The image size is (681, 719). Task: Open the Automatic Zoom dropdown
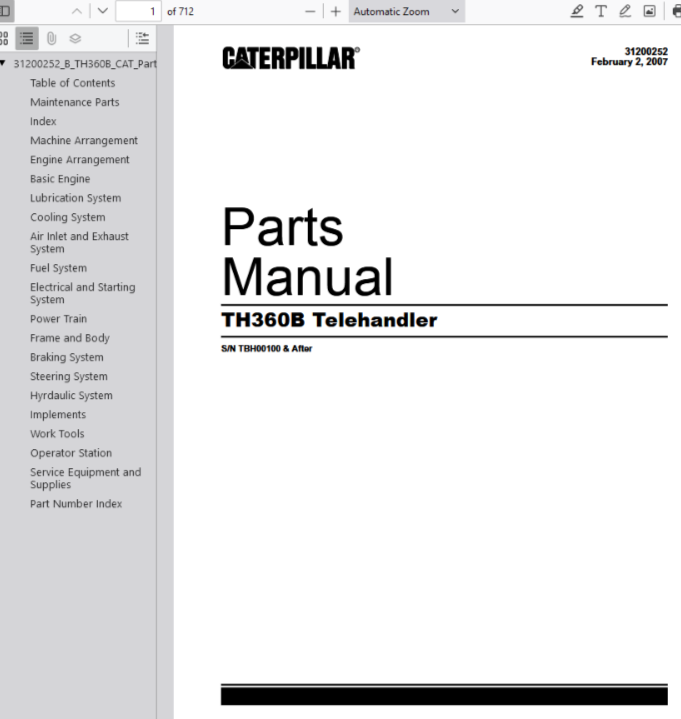tap(406, 11)
